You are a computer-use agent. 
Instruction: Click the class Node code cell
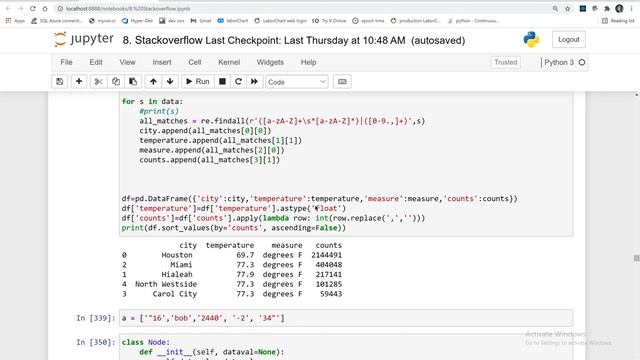click(x=346, y=347)
